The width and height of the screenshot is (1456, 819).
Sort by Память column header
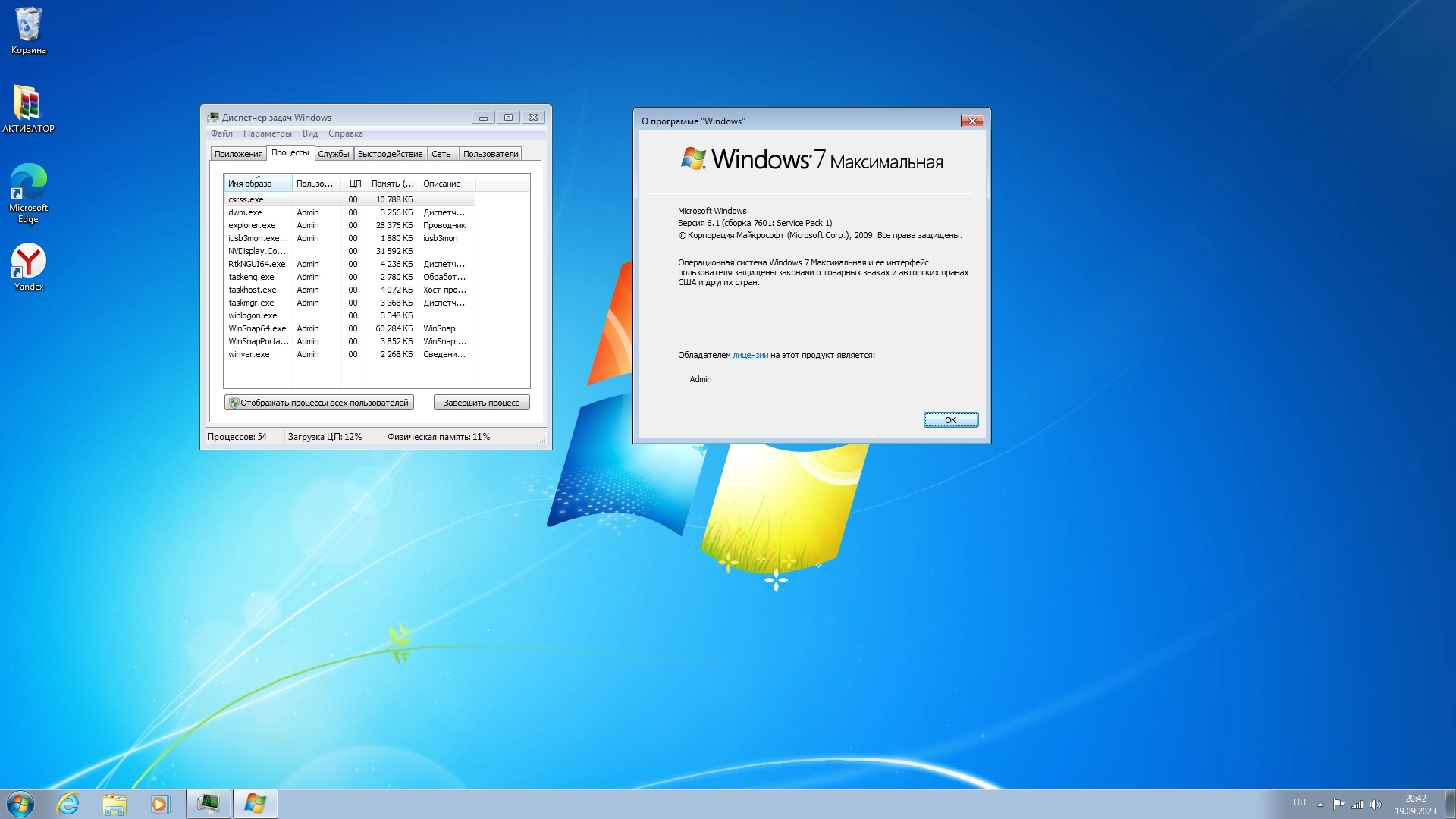[392, 184]
